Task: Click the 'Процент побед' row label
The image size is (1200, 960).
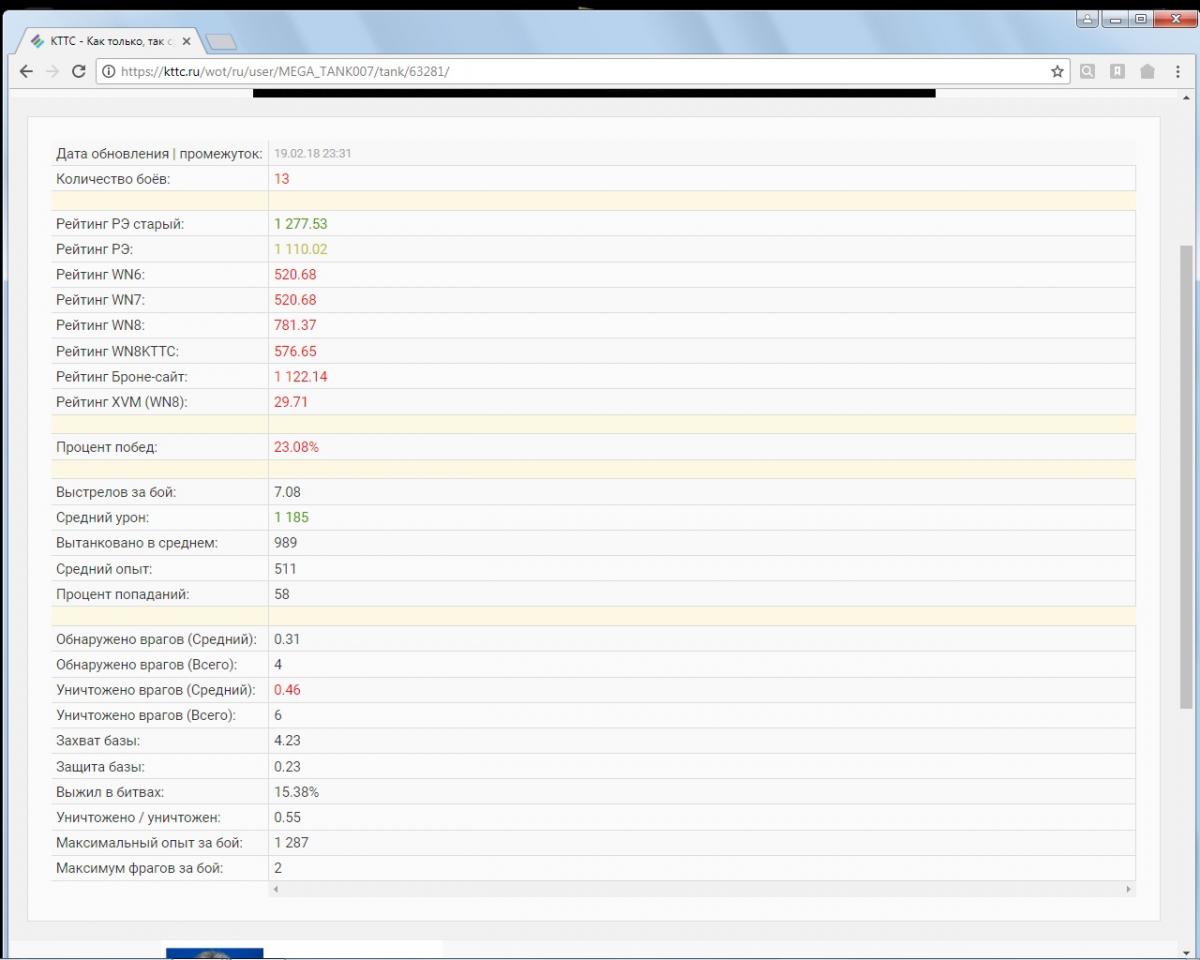Action: click(x=107, y=447)
